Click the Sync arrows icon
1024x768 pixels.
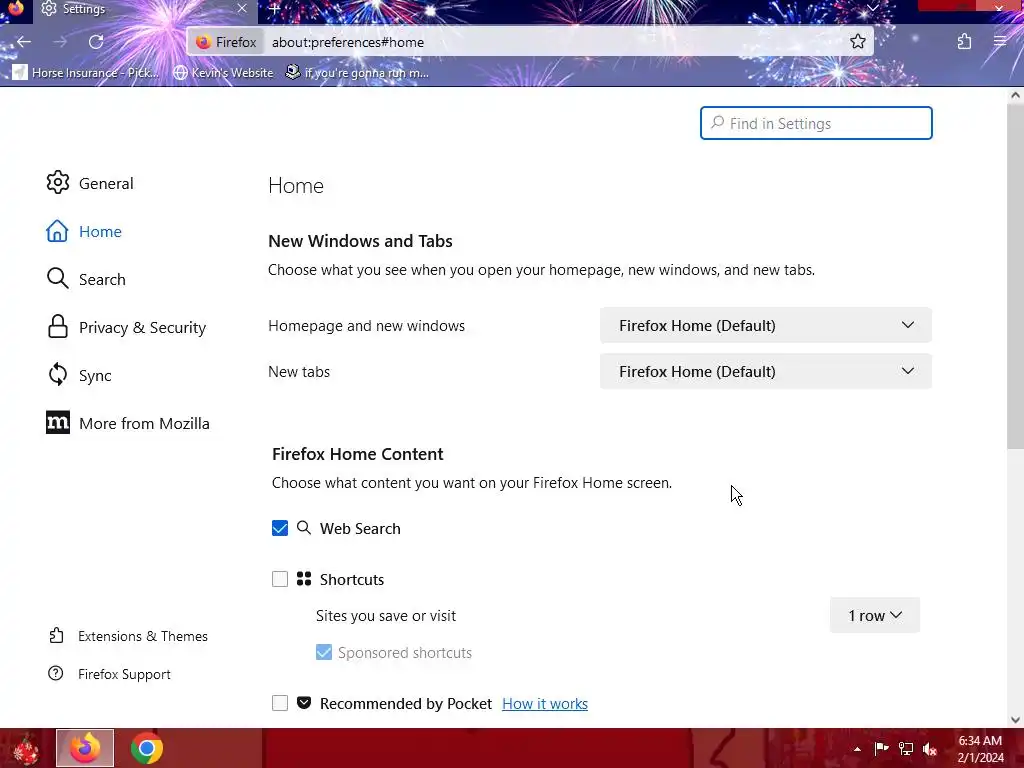57,375
